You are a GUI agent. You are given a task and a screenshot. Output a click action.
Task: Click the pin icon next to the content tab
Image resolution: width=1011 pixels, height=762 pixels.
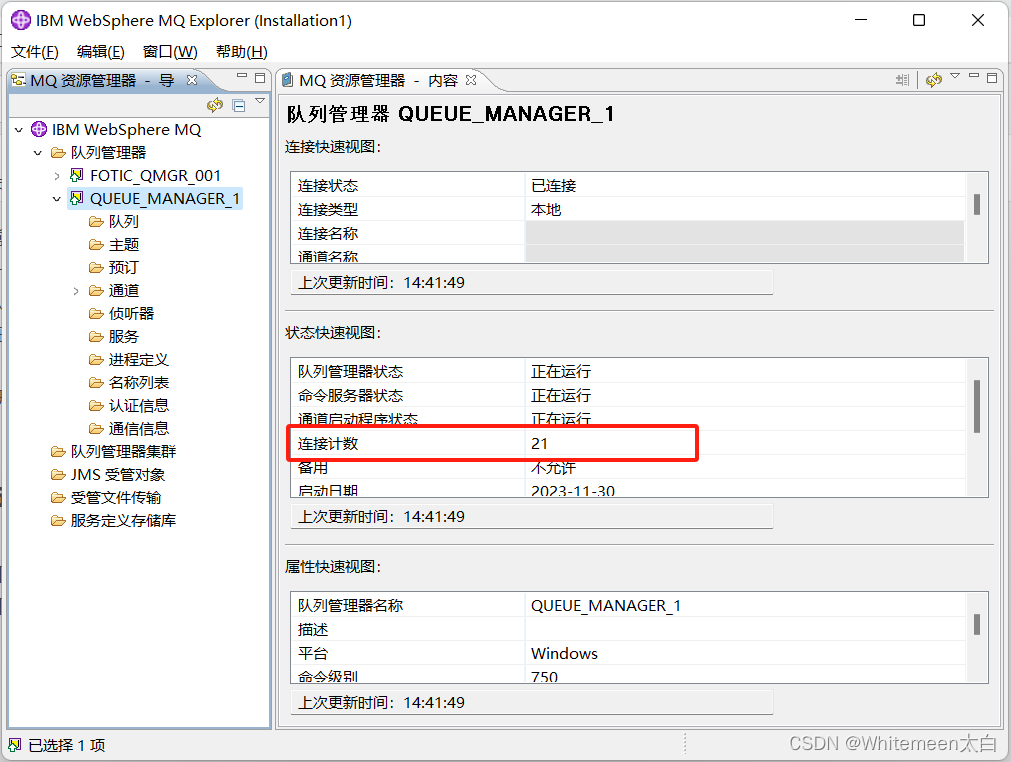click(904, 79)
